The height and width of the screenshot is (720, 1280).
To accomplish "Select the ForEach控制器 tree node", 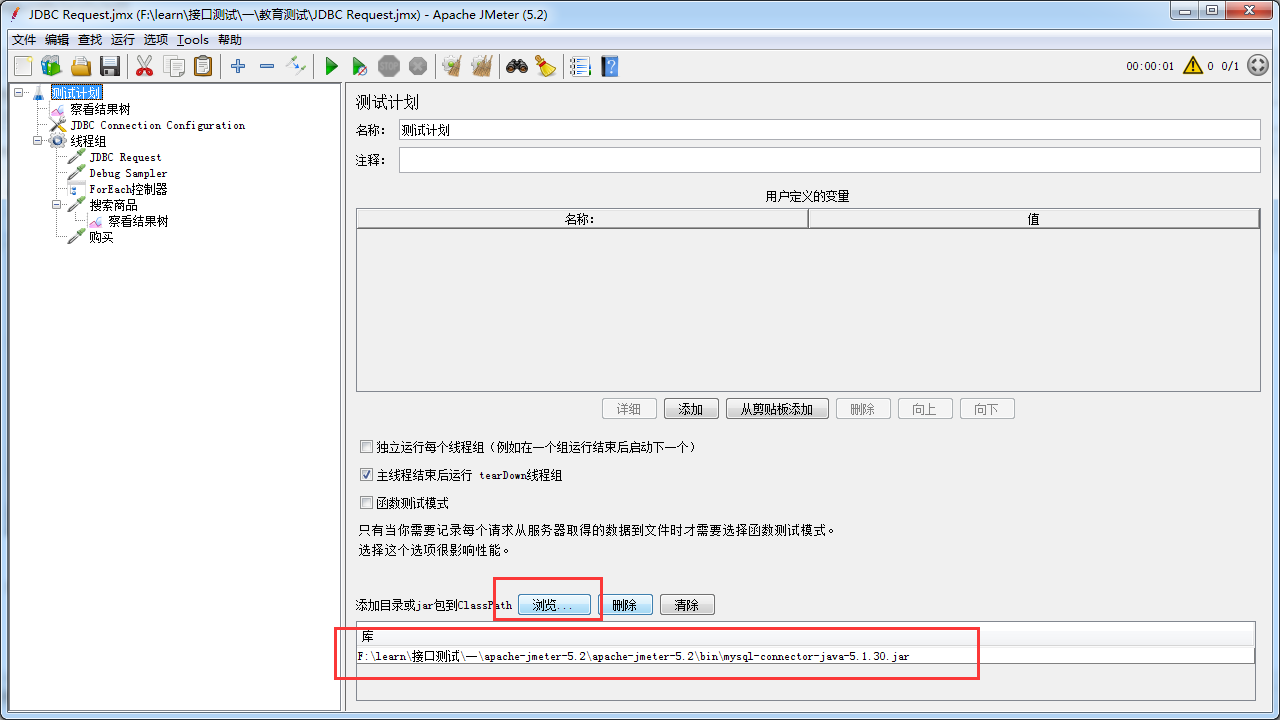I will point(128,189).
